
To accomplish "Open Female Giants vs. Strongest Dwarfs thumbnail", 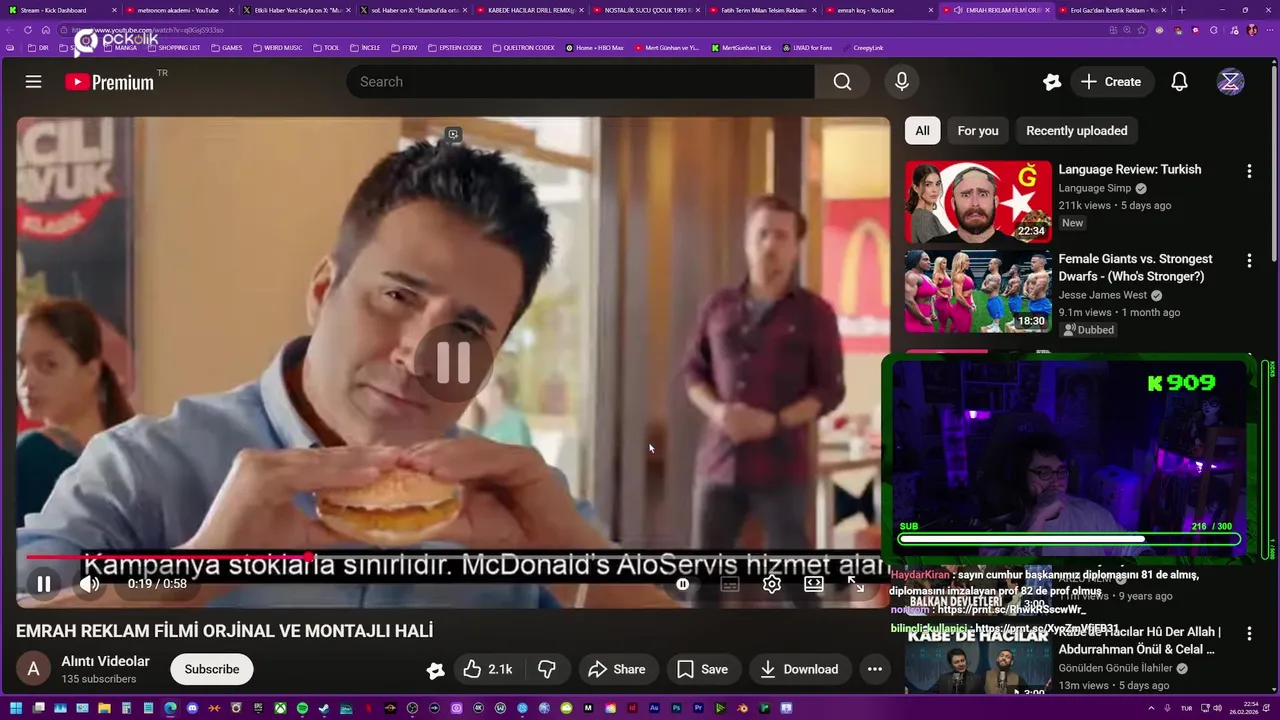I will point(978,291).
